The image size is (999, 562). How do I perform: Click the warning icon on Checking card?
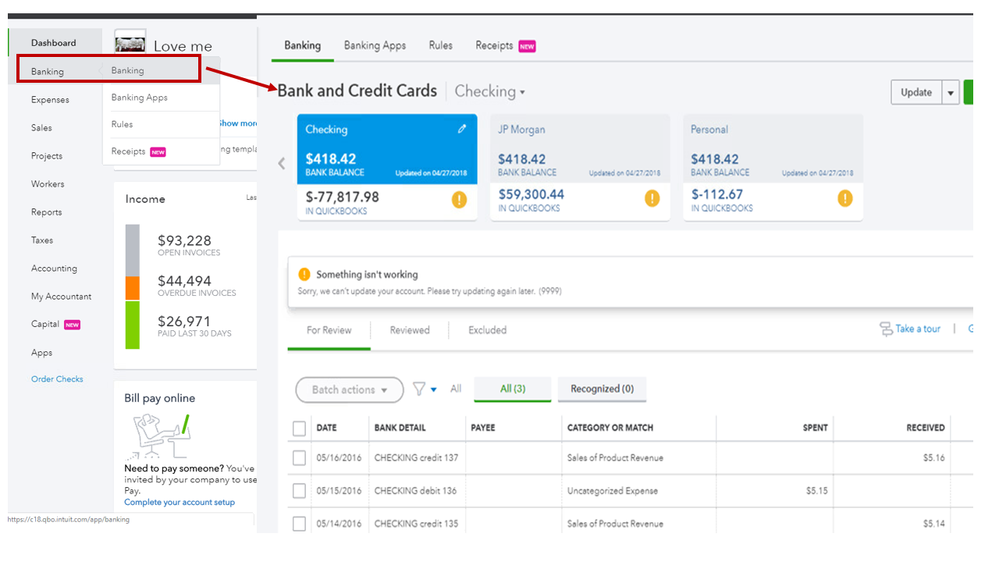click(x=459, y=199)
